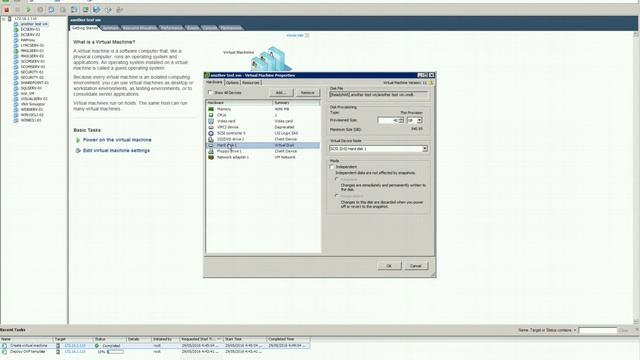Select the SCSI controller 0 icon
This screenshot has width=640, height=360.
pos(211,133)
